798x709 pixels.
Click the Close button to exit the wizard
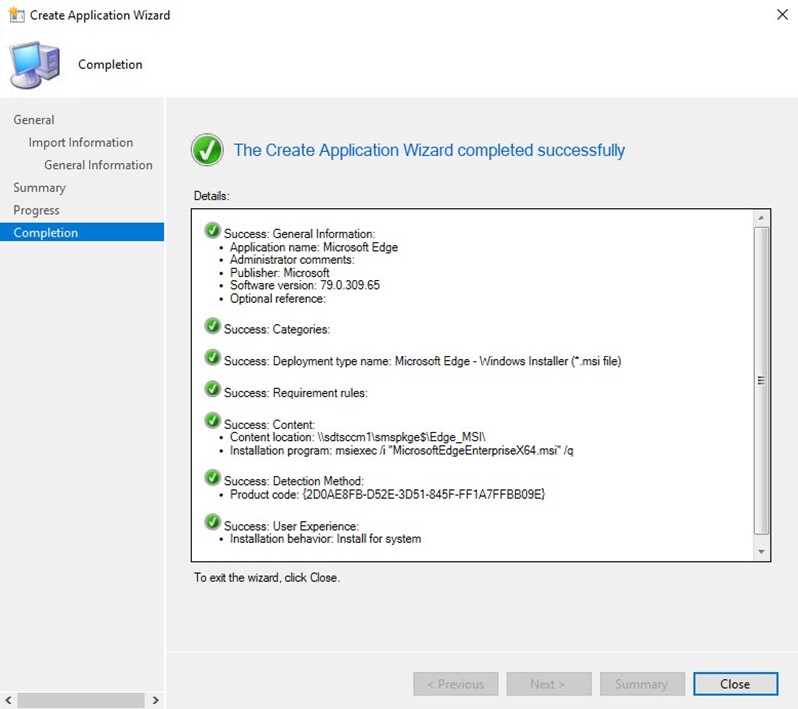point(735,684)
